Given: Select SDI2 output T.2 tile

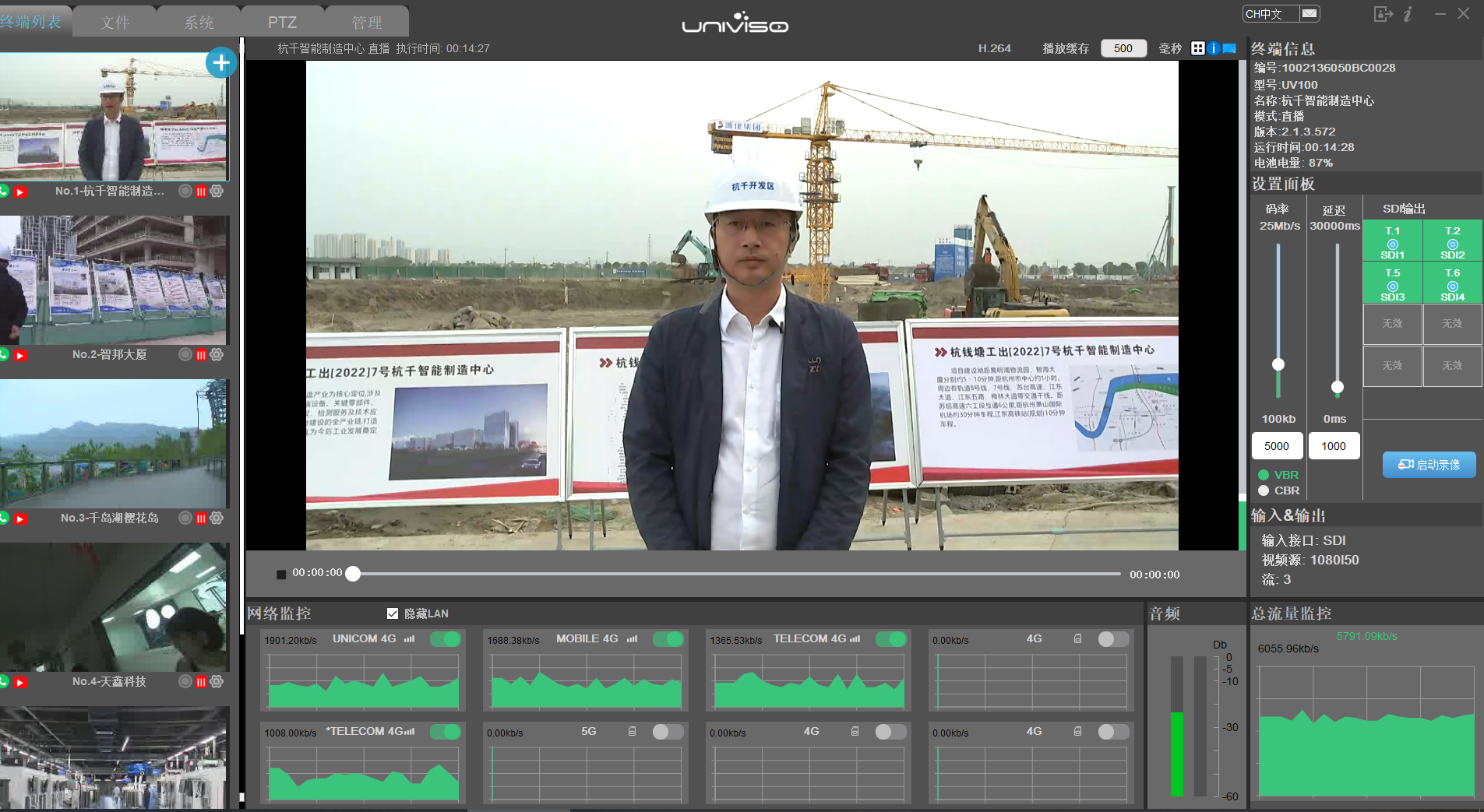Looking at the screenshot, I should (1452, 242).
